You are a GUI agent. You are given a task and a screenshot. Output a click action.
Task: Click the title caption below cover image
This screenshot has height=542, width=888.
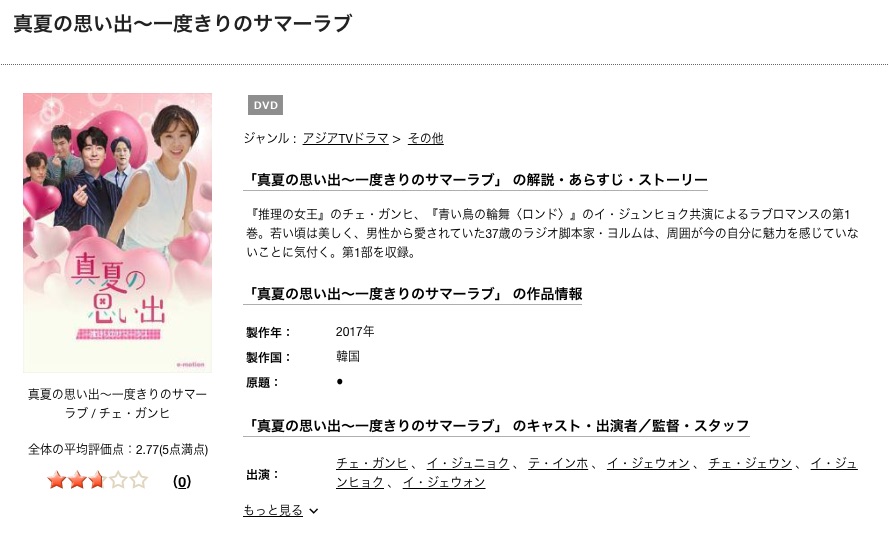click(117, 403)
